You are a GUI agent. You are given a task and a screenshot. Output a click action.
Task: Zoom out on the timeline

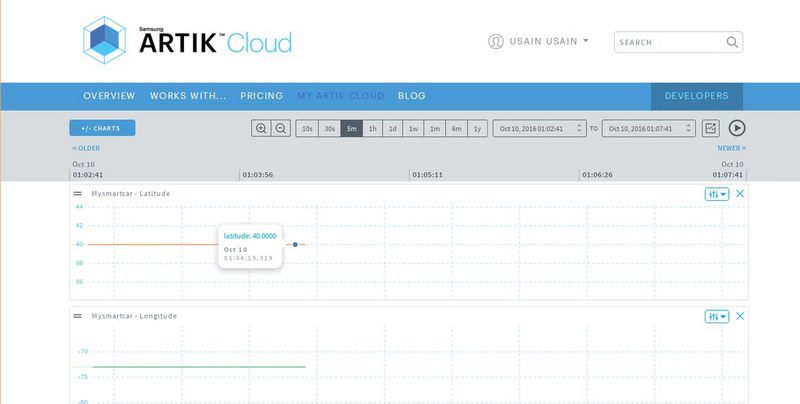[x=281, y=129]
